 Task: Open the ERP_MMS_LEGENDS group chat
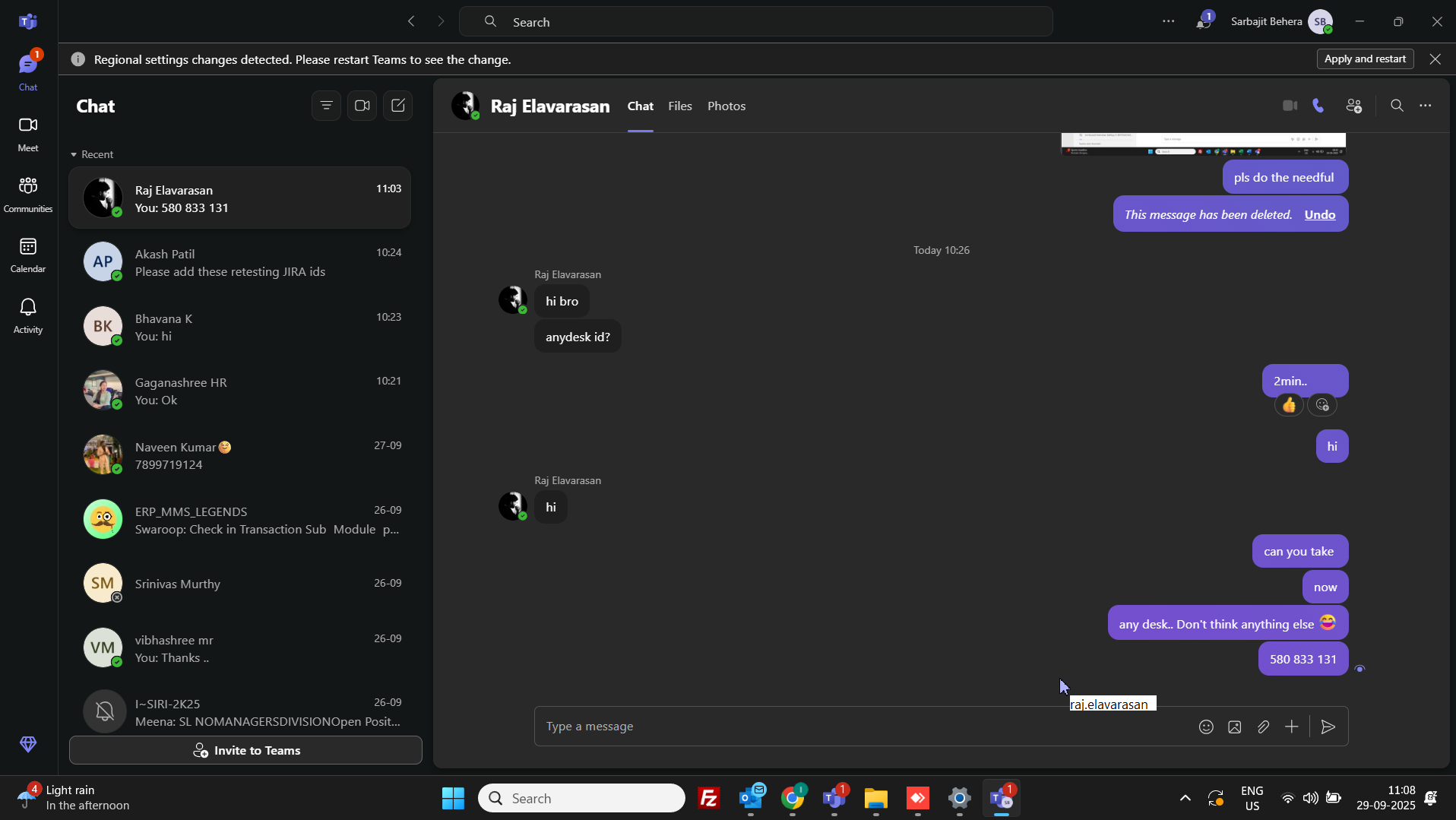pyautogui.click(x=240, y=520)
